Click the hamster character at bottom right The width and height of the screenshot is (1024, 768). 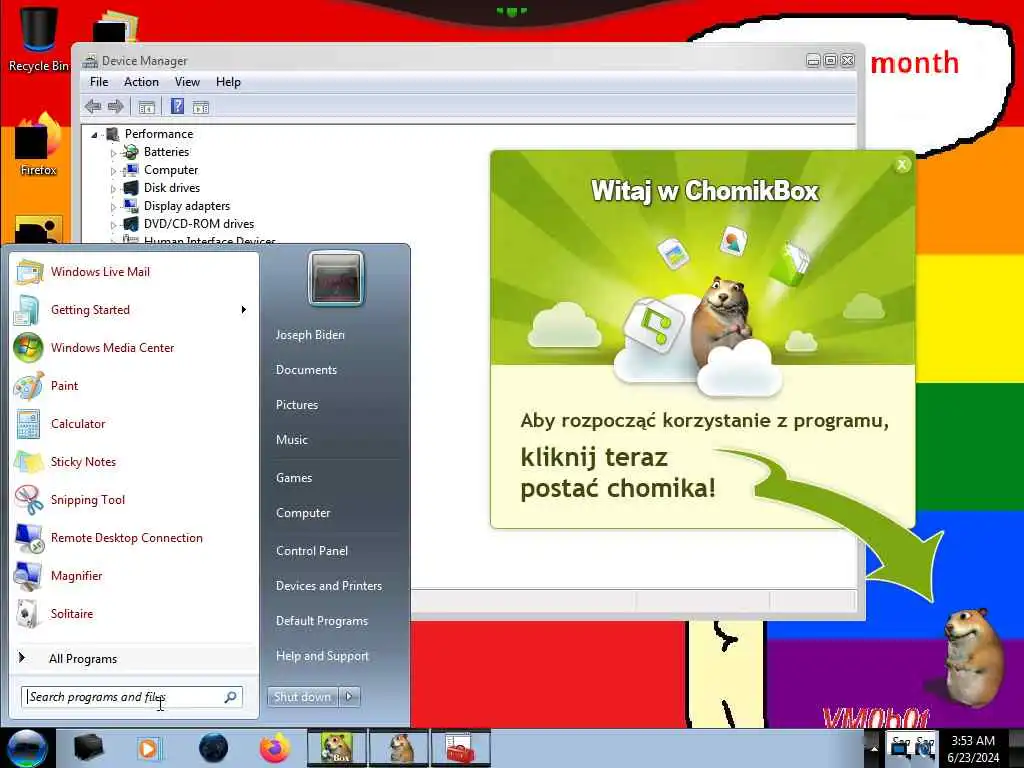pos(972,658)
